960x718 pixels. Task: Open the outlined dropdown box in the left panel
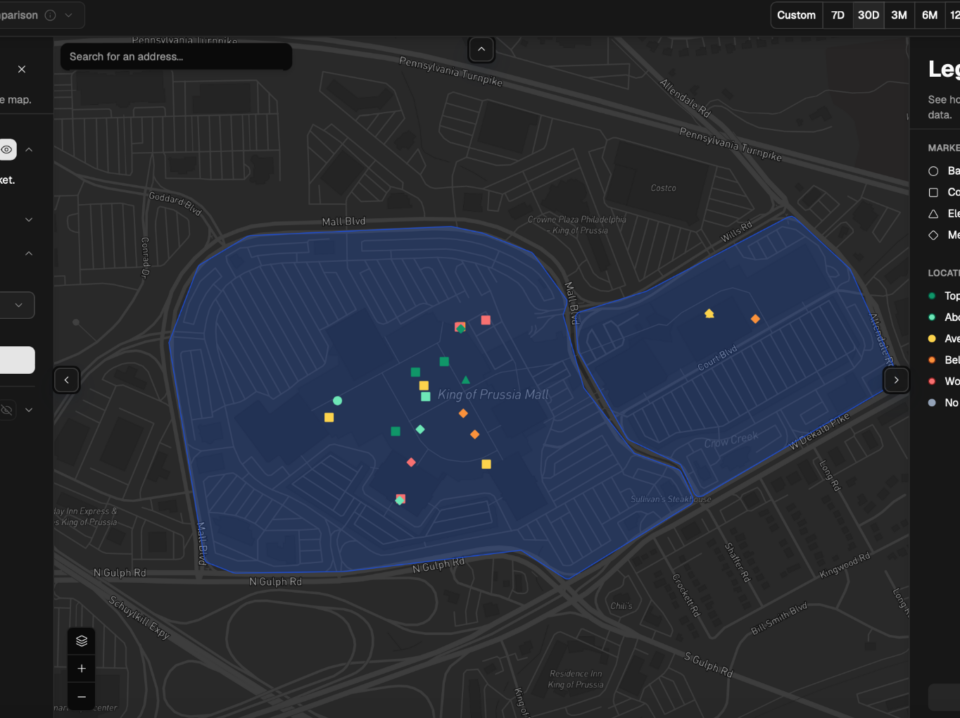[x=17, y=305]
